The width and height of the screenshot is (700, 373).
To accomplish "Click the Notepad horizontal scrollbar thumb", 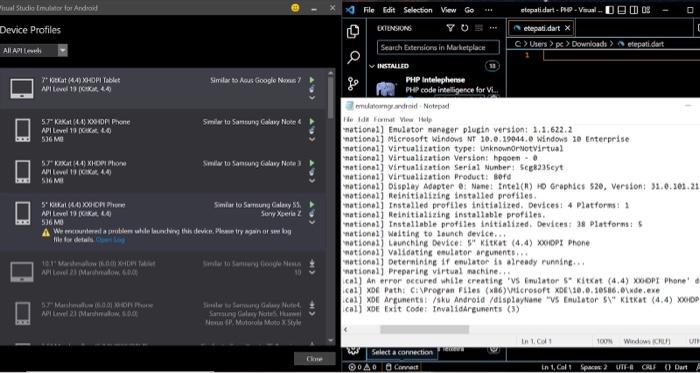I will pos(424,329).
